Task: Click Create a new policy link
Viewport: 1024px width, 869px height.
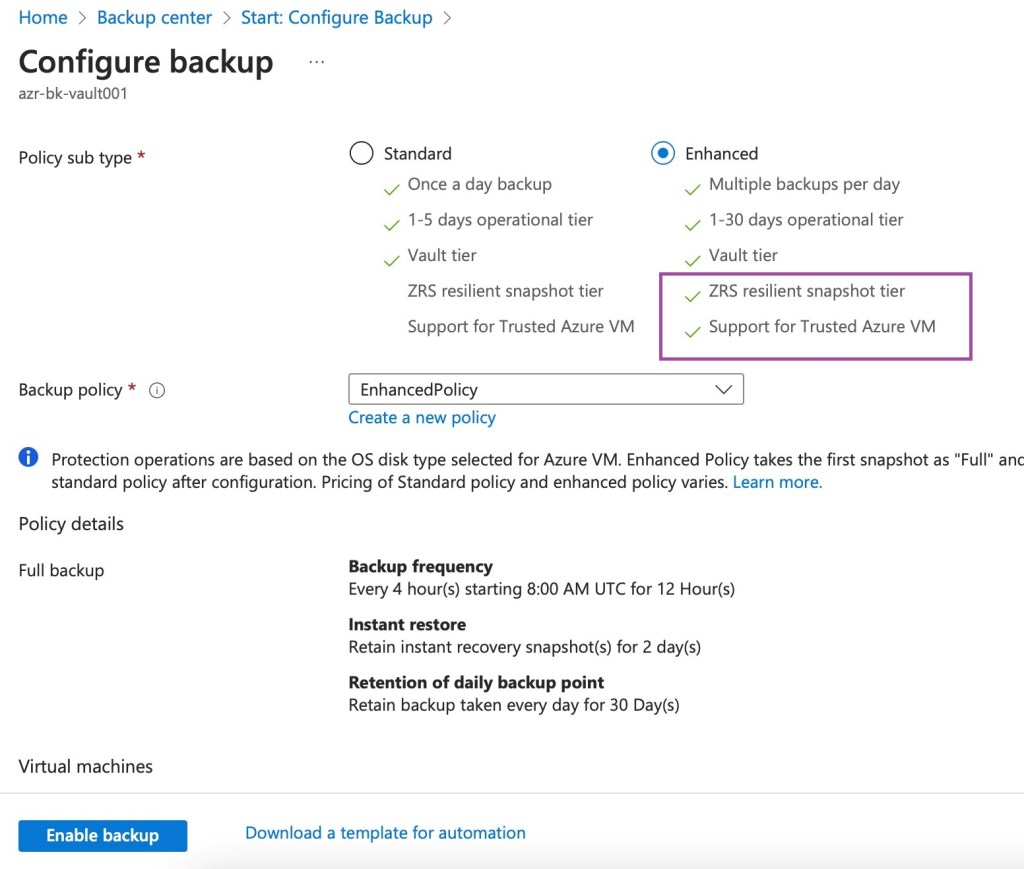Action: (421, 418)
